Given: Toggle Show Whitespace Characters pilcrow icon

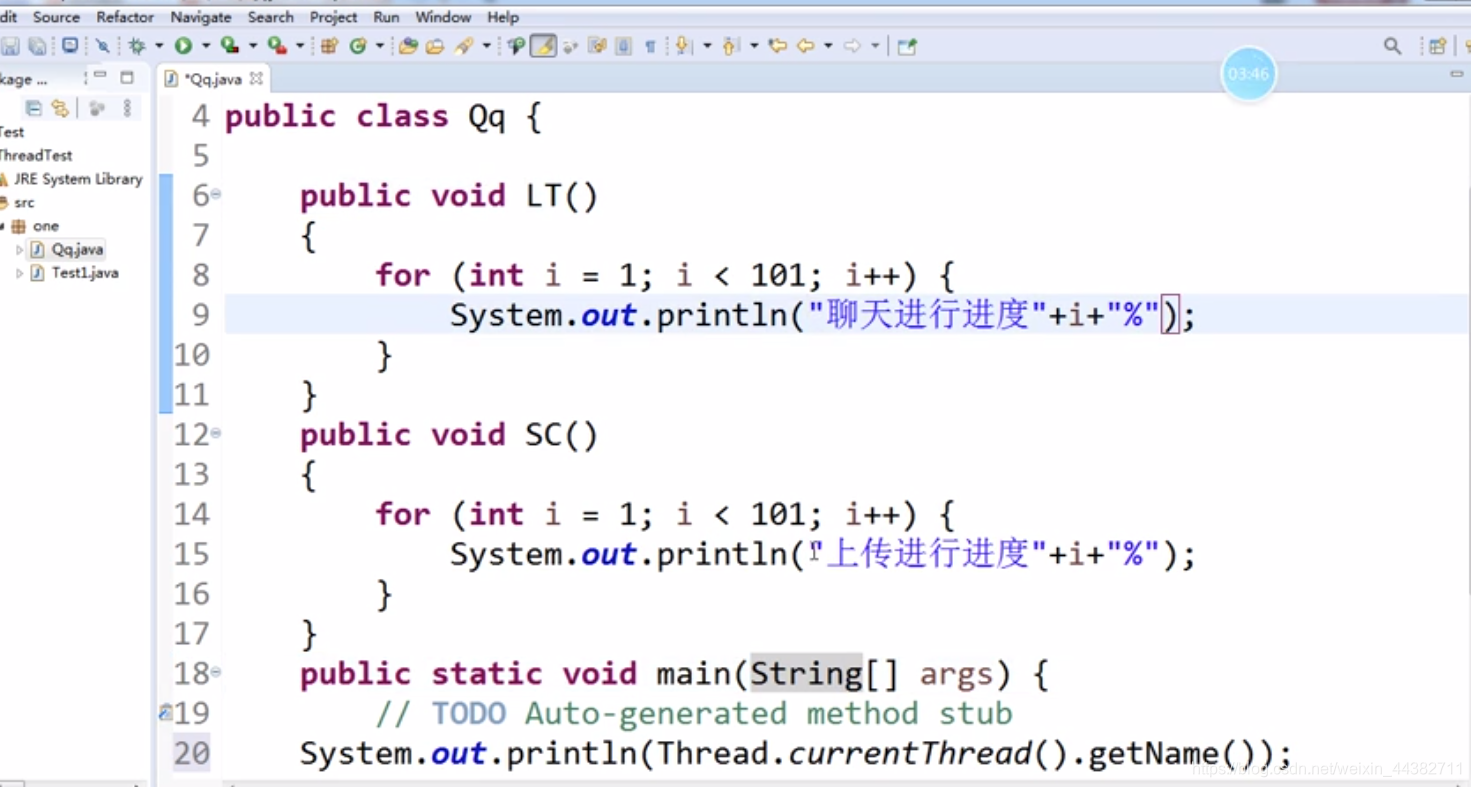Looking at the screenshot, I should [x=650, y=46].
